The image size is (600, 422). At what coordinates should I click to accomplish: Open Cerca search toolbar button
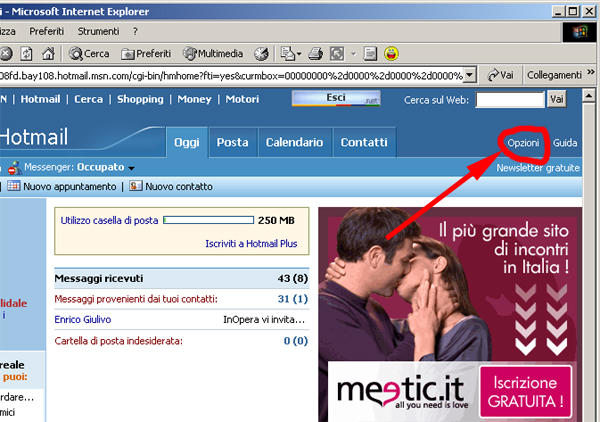click(89, 54)
